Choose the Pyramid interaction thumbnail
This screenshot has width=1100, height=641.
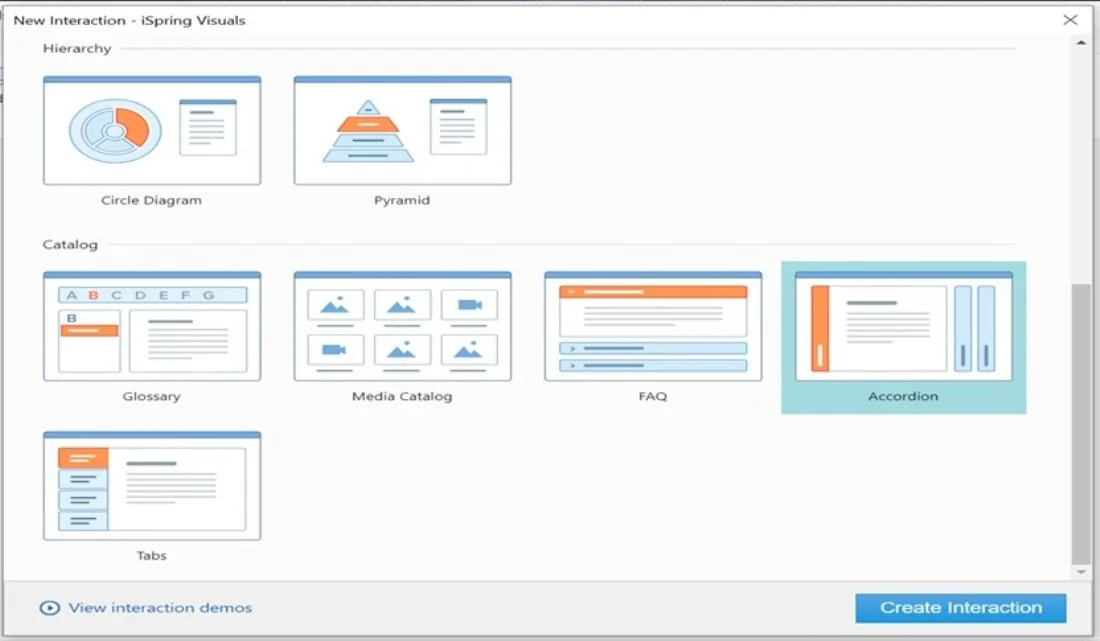coord(402,130)
